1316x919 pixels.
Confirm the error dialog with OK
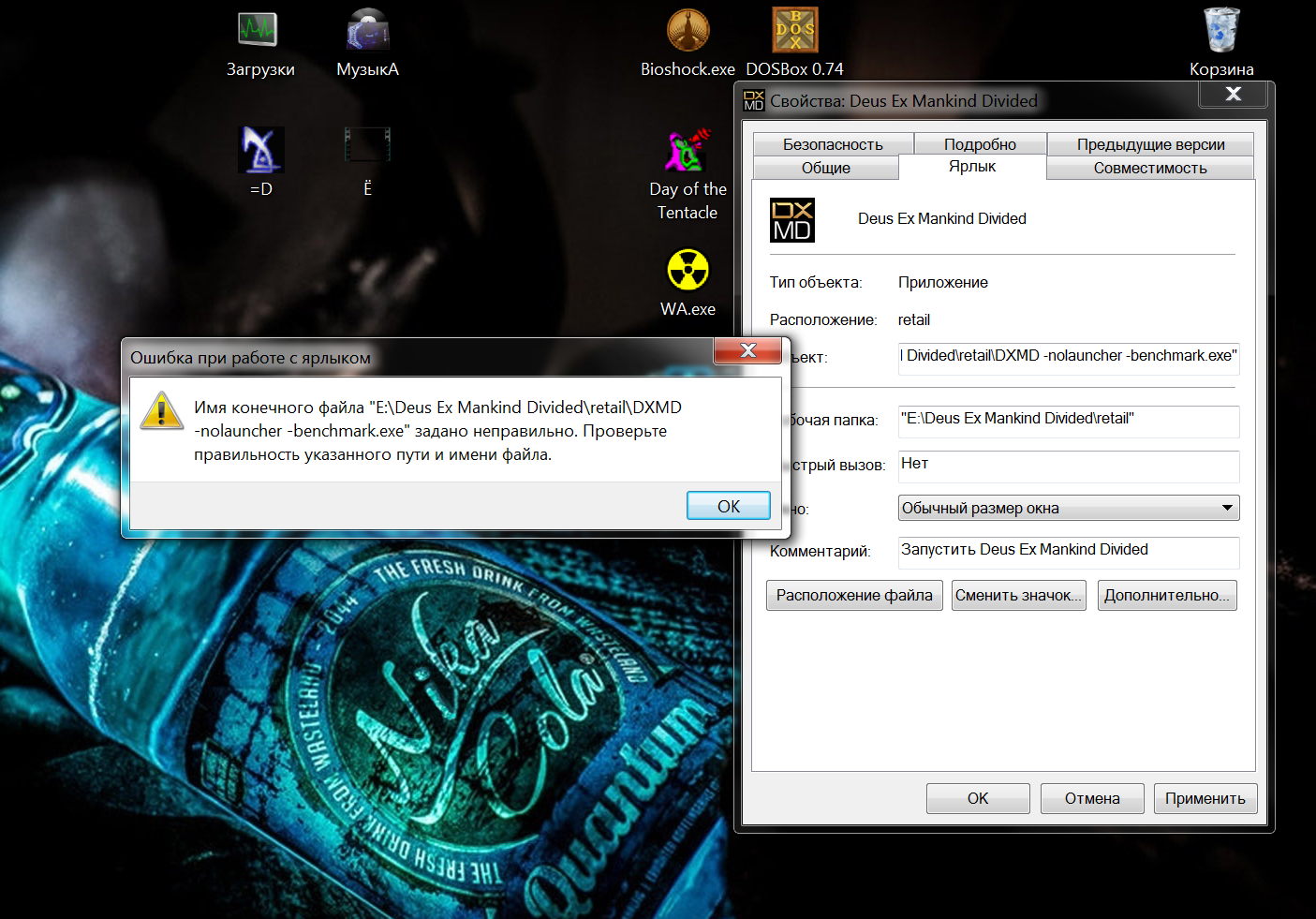pos(729,506)
